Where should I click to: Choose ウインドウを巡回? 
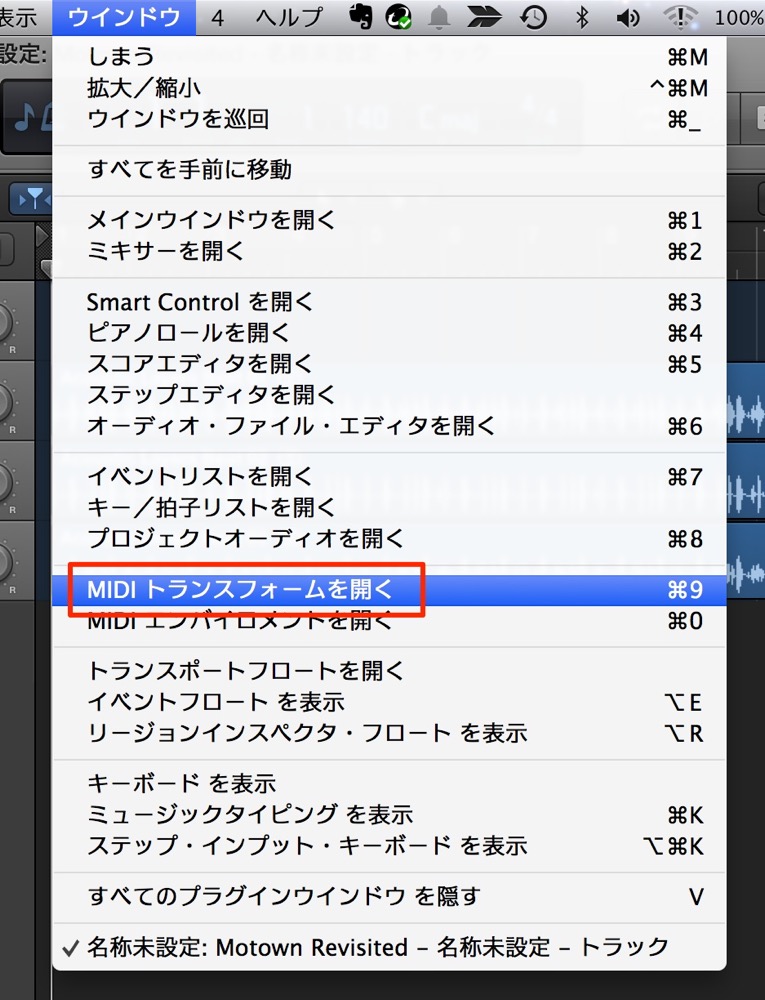tap(389, 119)
